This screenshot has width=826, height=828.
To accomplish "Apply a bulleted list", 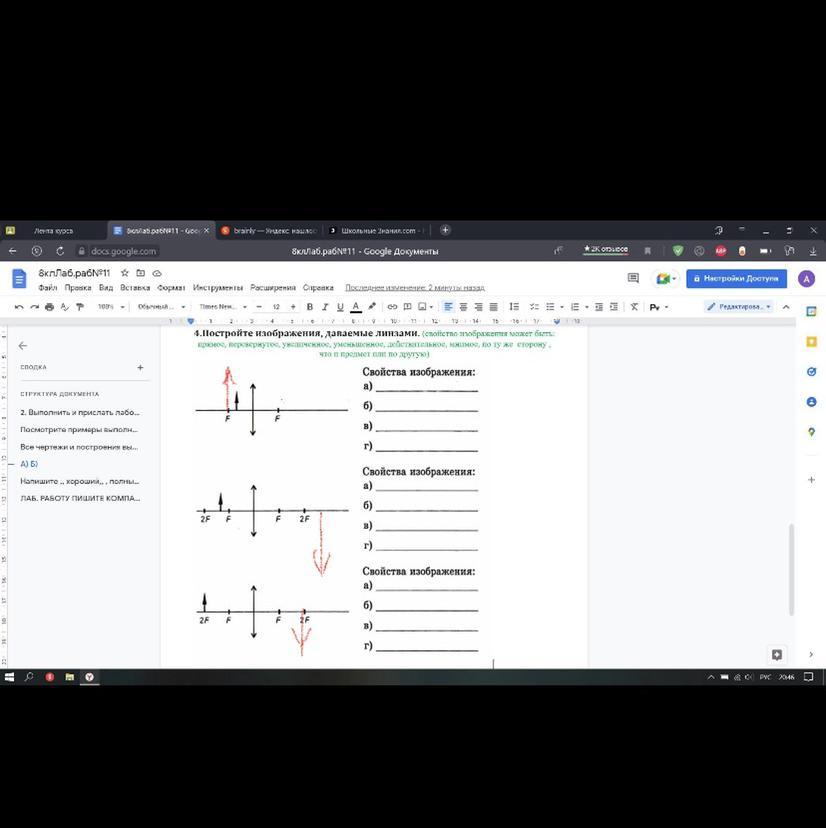I will pyautogui.click(x=550, y=307).
